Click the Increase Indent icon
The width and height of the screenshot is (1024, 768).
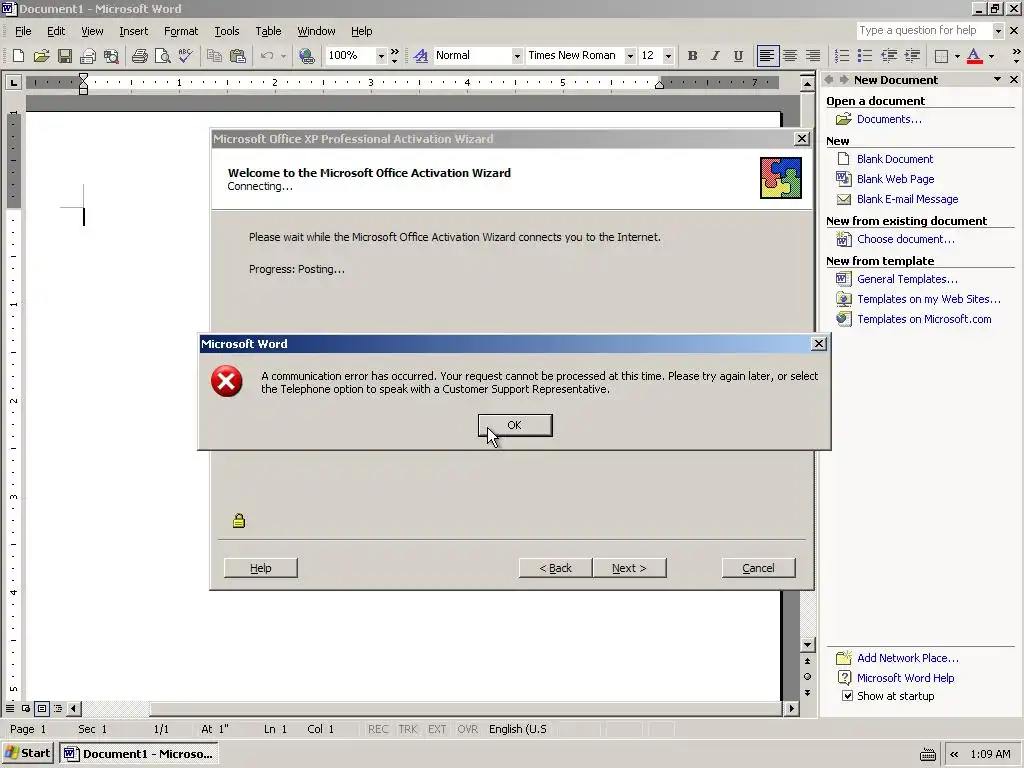(912, 56)
